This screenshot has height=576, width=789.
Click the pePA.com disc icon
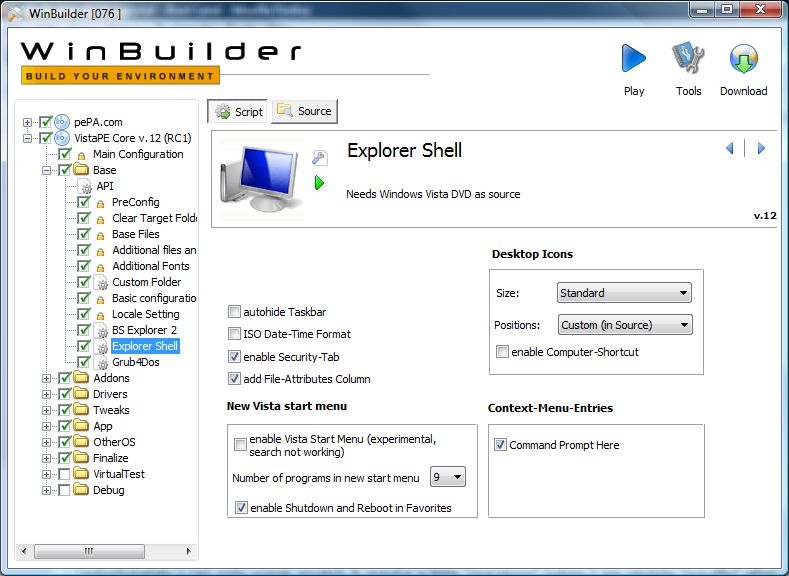tap(62, 122)
